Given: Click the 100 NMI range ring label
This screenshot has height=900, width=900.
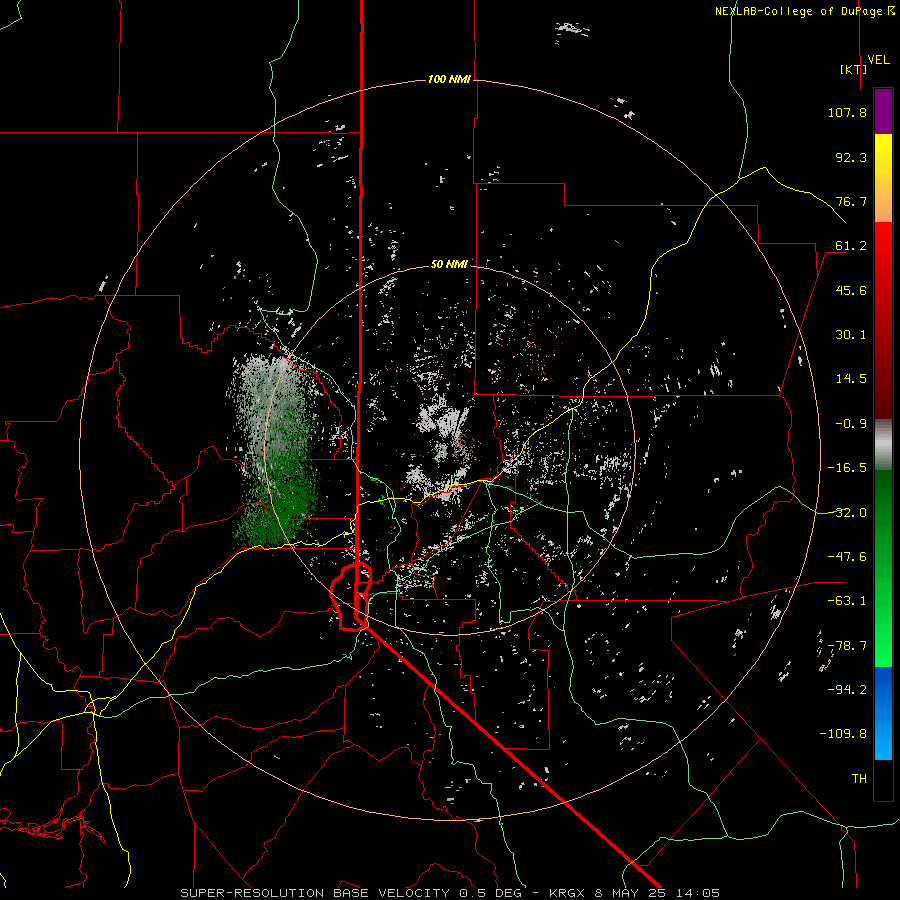Looking at the screenshot, I should [x=449, y=79].
